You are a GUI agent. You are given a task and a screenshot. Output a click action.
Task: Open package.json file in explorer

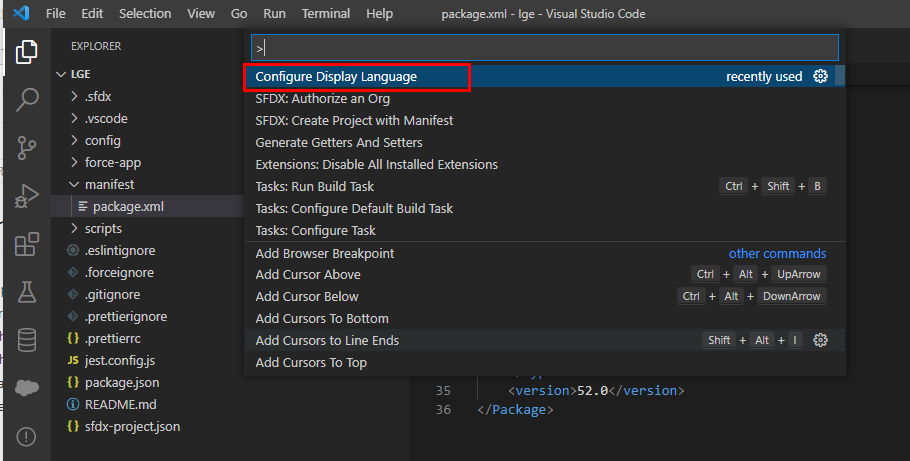(121, 382)
